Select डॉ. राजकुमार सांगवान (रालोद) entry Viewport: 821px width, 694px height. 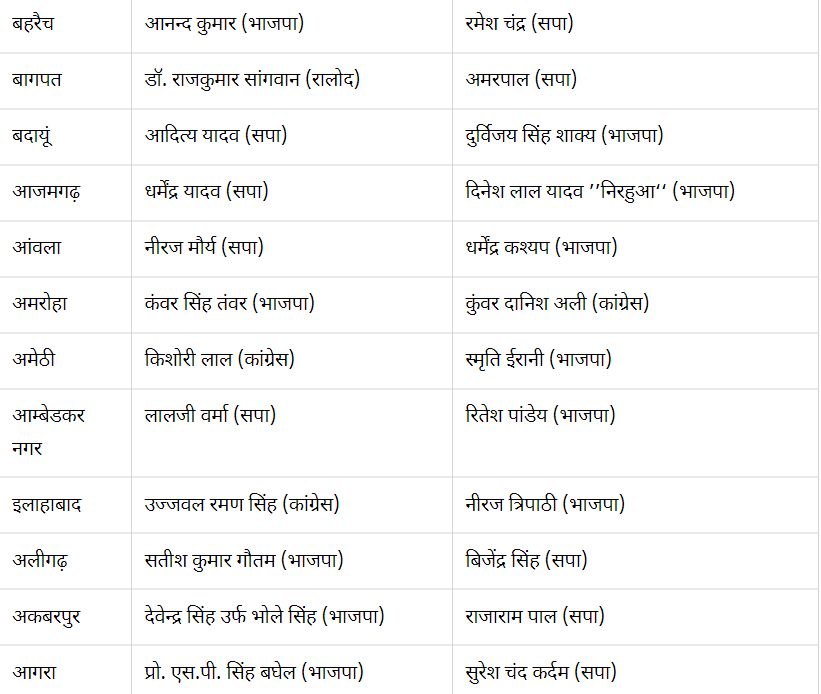(252, 80)
